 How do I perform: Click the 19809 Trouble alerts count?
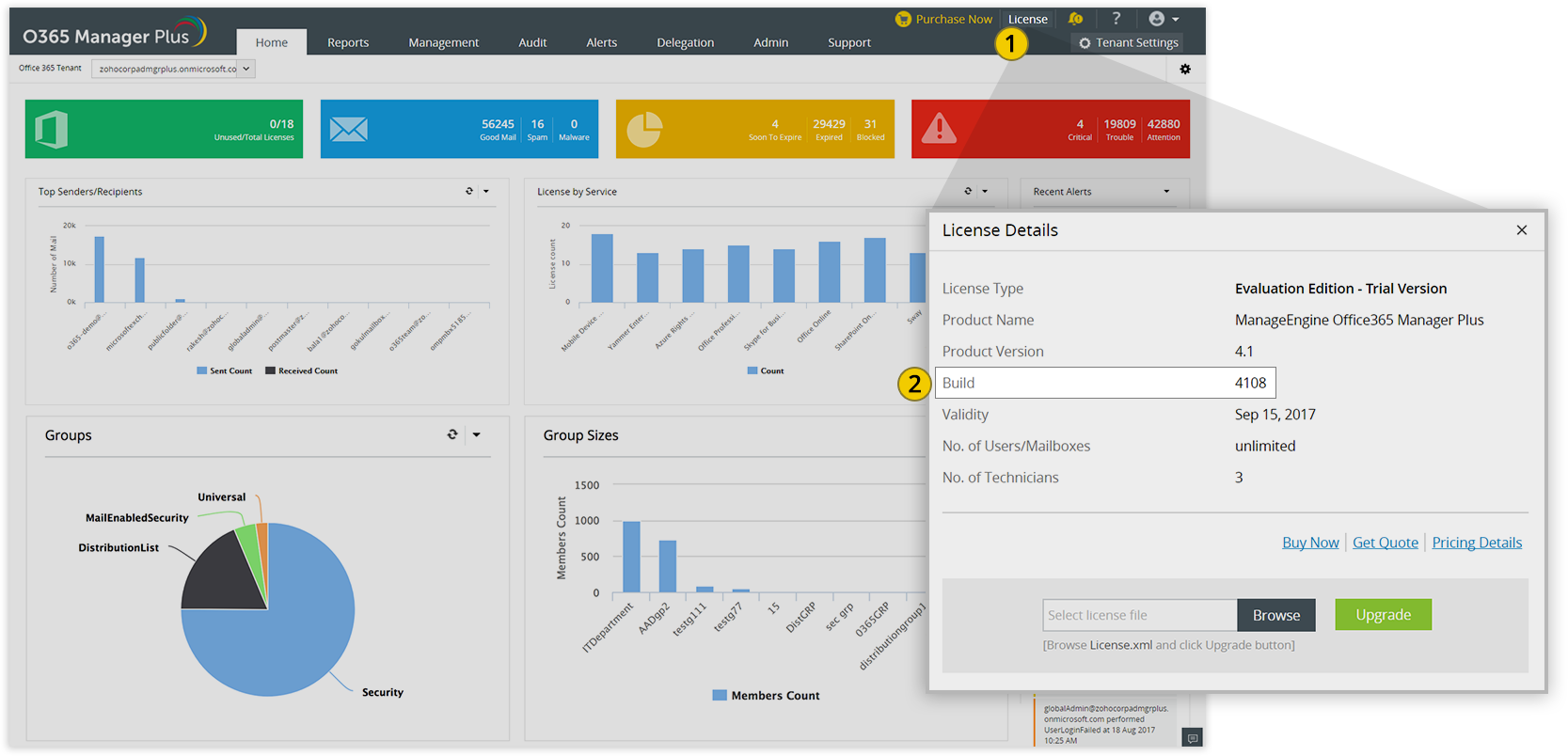point(1119,124)
